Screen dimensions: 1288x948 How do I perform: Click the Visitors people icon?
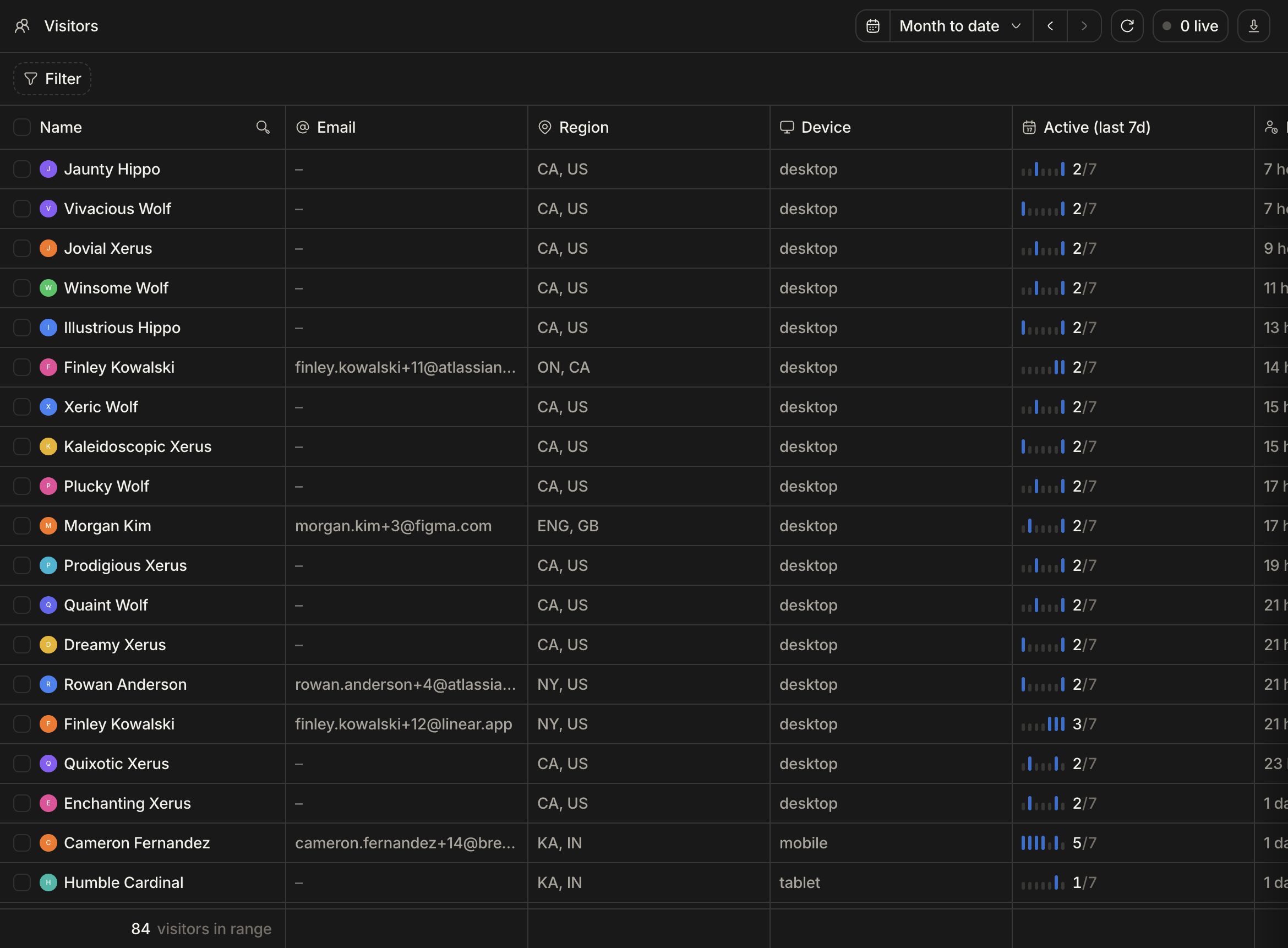point(22,26)
